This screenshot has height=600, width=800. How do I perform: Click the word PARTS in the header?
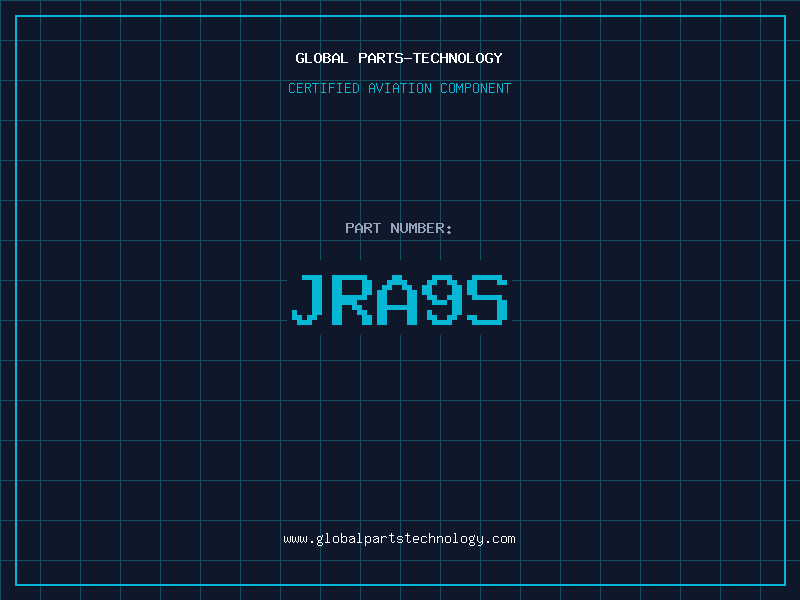tap(381, 58)
